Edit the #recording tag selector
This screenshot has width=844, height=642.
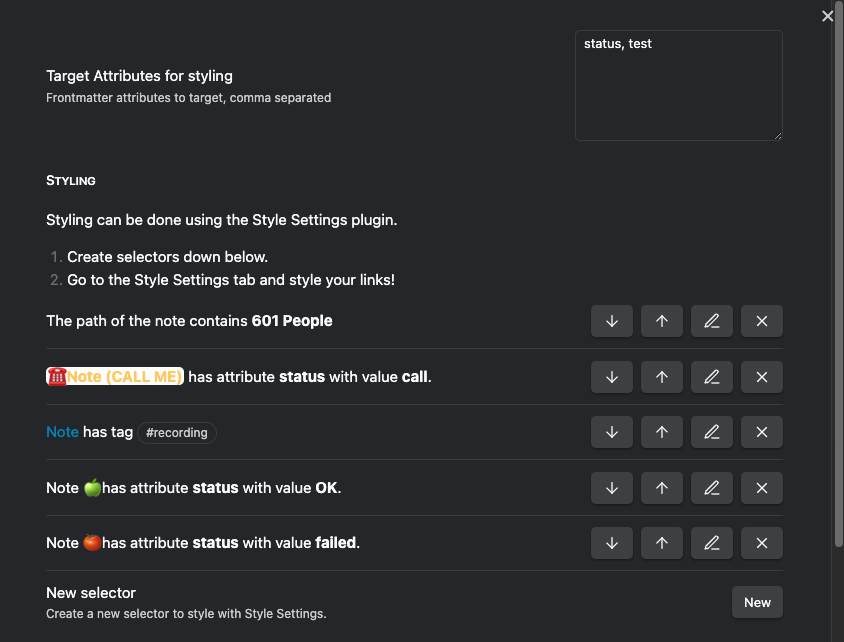[x=712, y=432]
